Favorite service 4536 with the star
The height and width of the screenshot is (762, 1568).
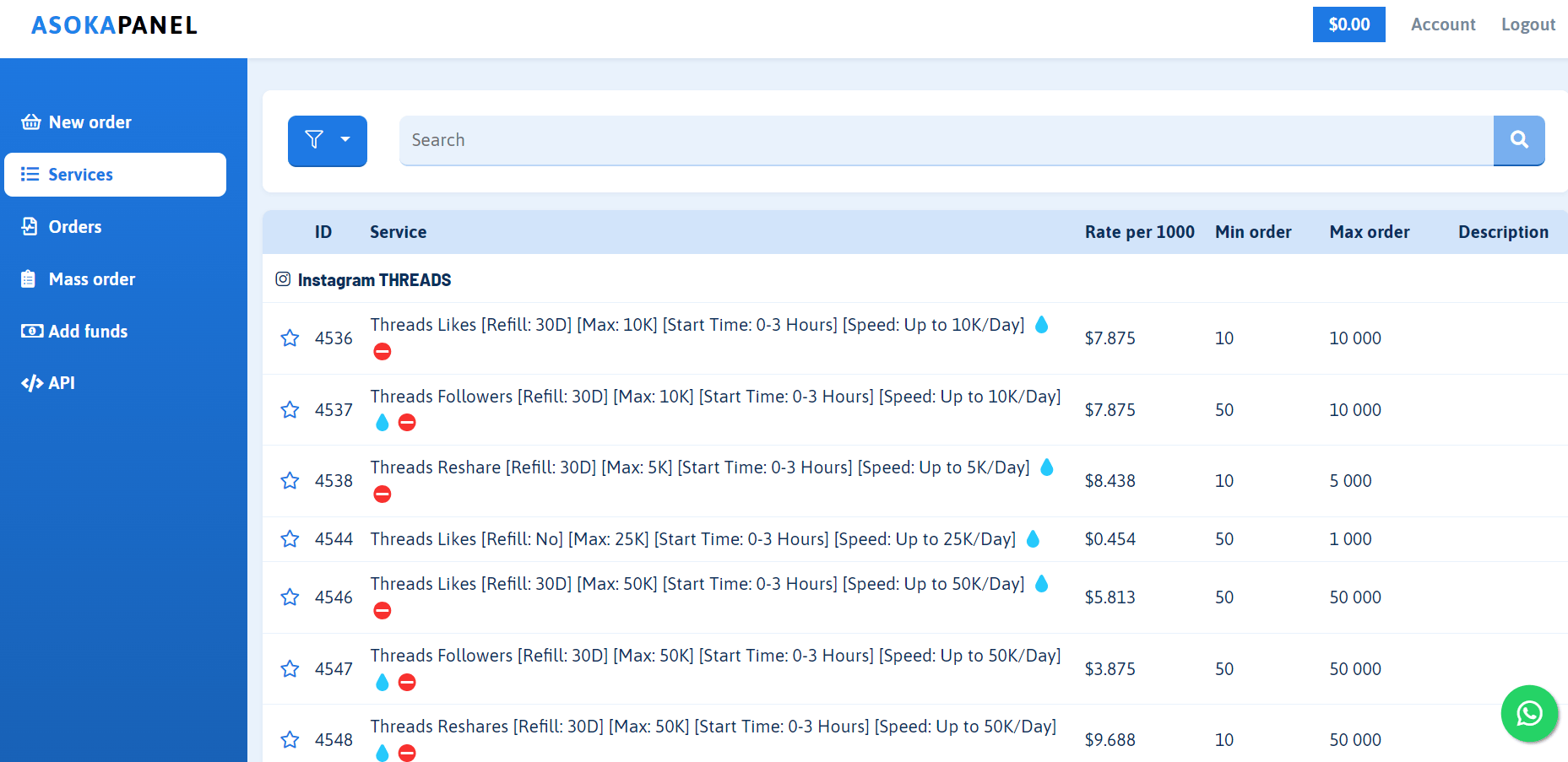tap(290, 338)
